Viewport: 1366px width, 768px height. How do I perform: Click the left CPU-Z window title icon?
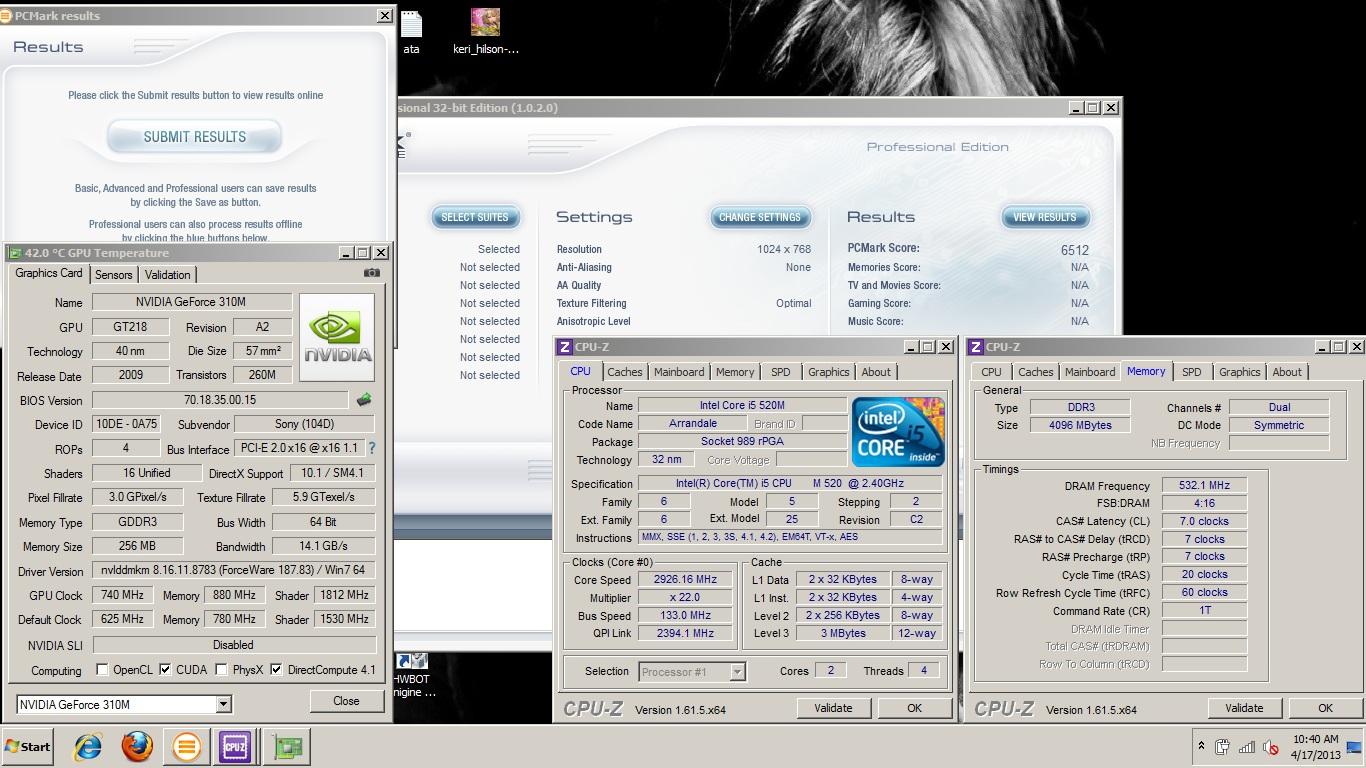566,347
